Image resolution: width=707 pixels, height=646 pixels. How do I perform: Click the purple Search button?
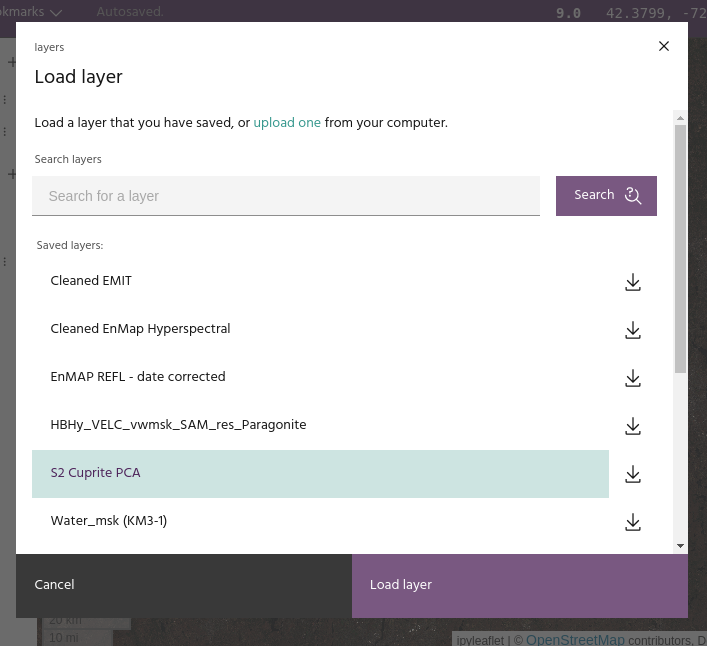[x=606, y=196]
